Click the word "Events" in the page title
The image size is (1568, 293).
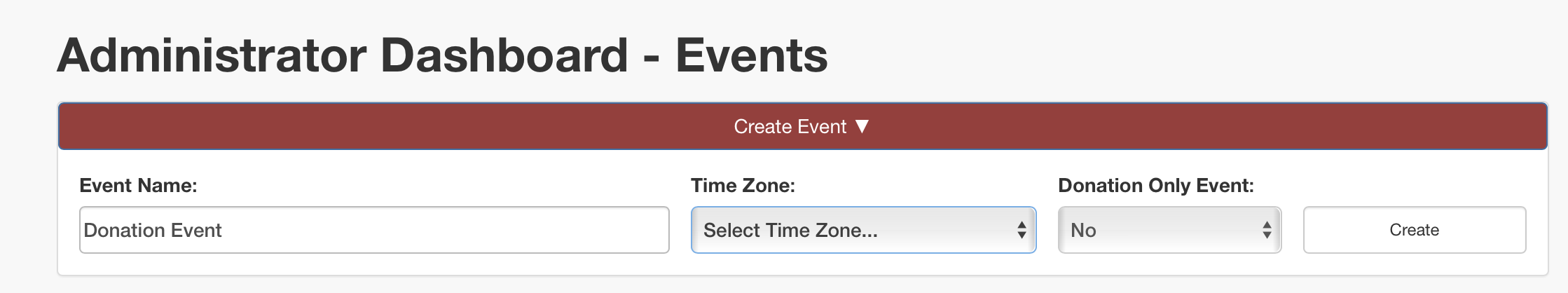[751, 56]
